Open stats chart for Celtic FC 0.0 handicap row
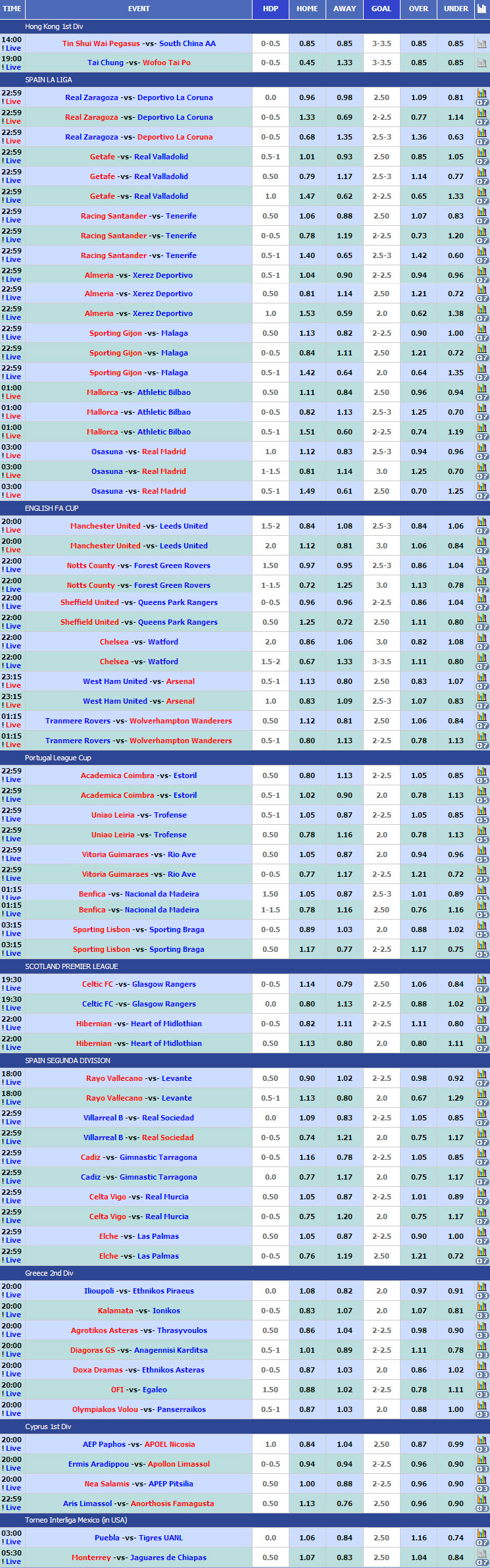The height and width of the screenshot is (1568, 490). click(x=481, y=1001)
